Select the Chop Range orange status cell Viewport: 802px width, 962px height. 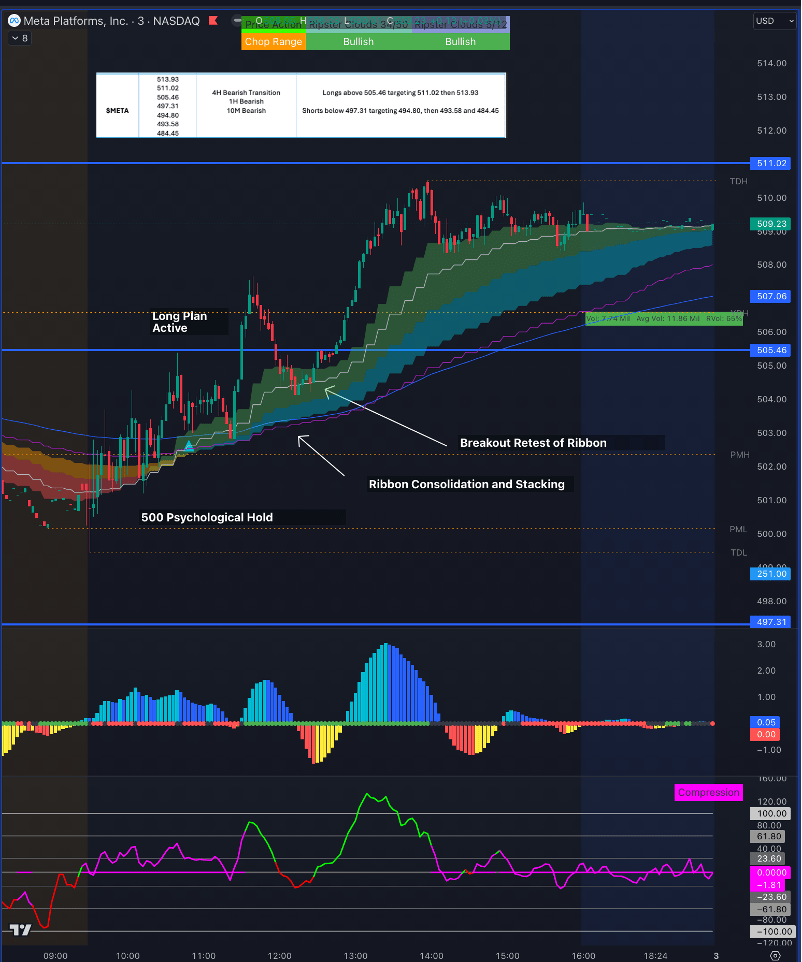(x=273, y=42)
